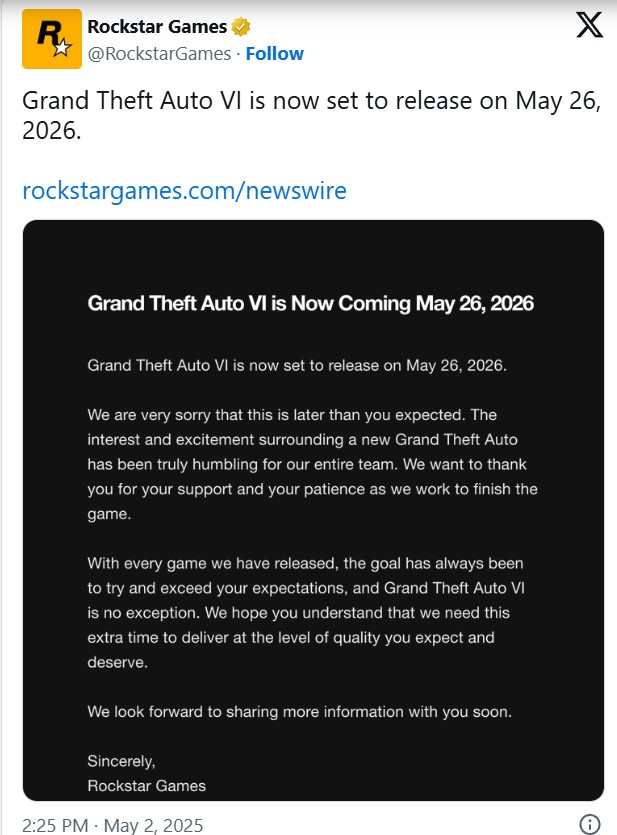Open the 2:25 PM post time

coord(55,825)
